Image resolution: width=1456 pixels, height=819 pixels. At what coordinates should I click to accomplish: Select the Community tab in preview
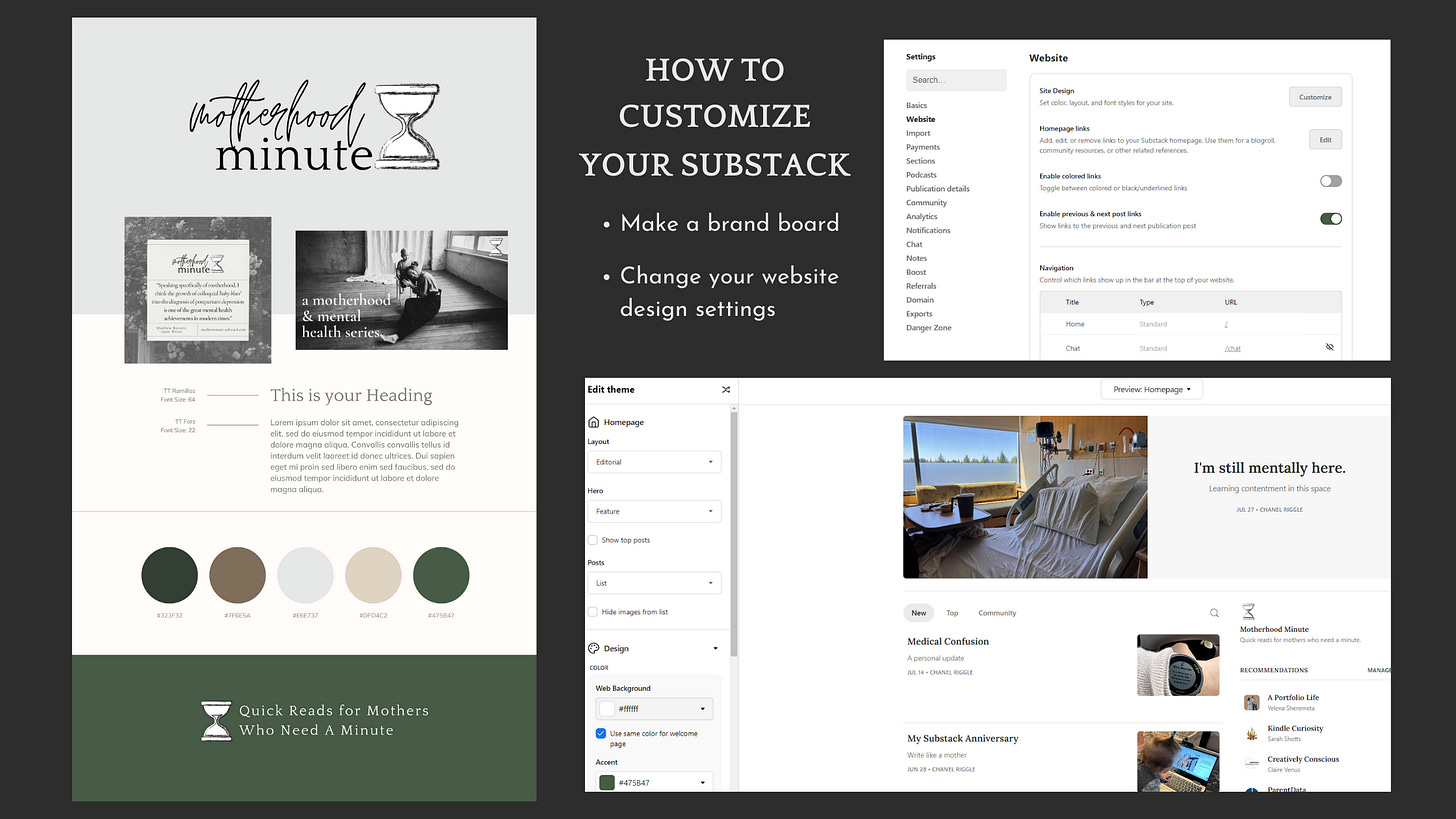997,613
